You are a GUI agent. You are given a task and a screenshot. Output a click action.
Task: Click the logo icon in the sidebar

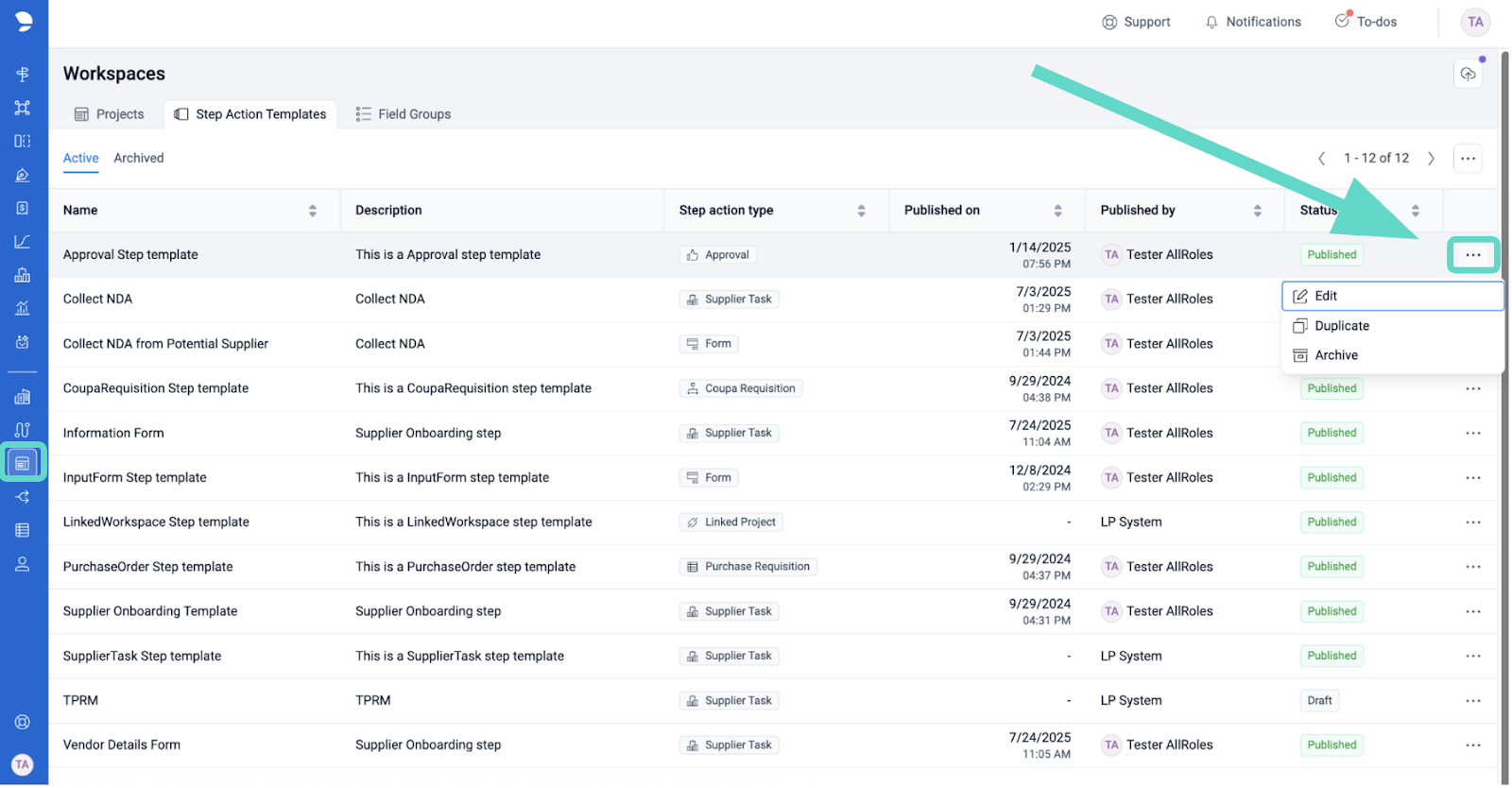24,22
